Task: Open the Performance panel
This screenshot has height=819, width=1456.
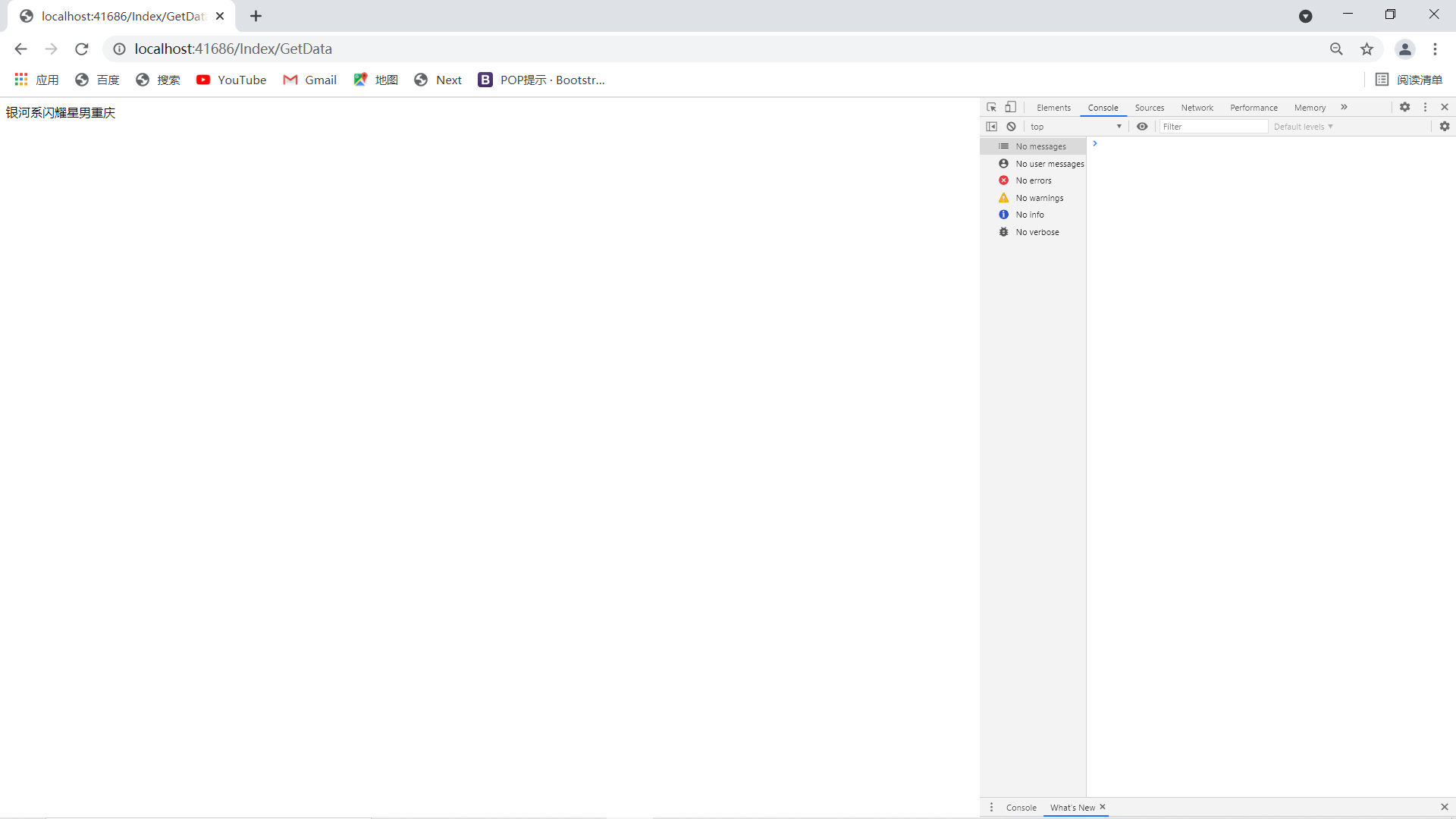Action: (1253, 107)
